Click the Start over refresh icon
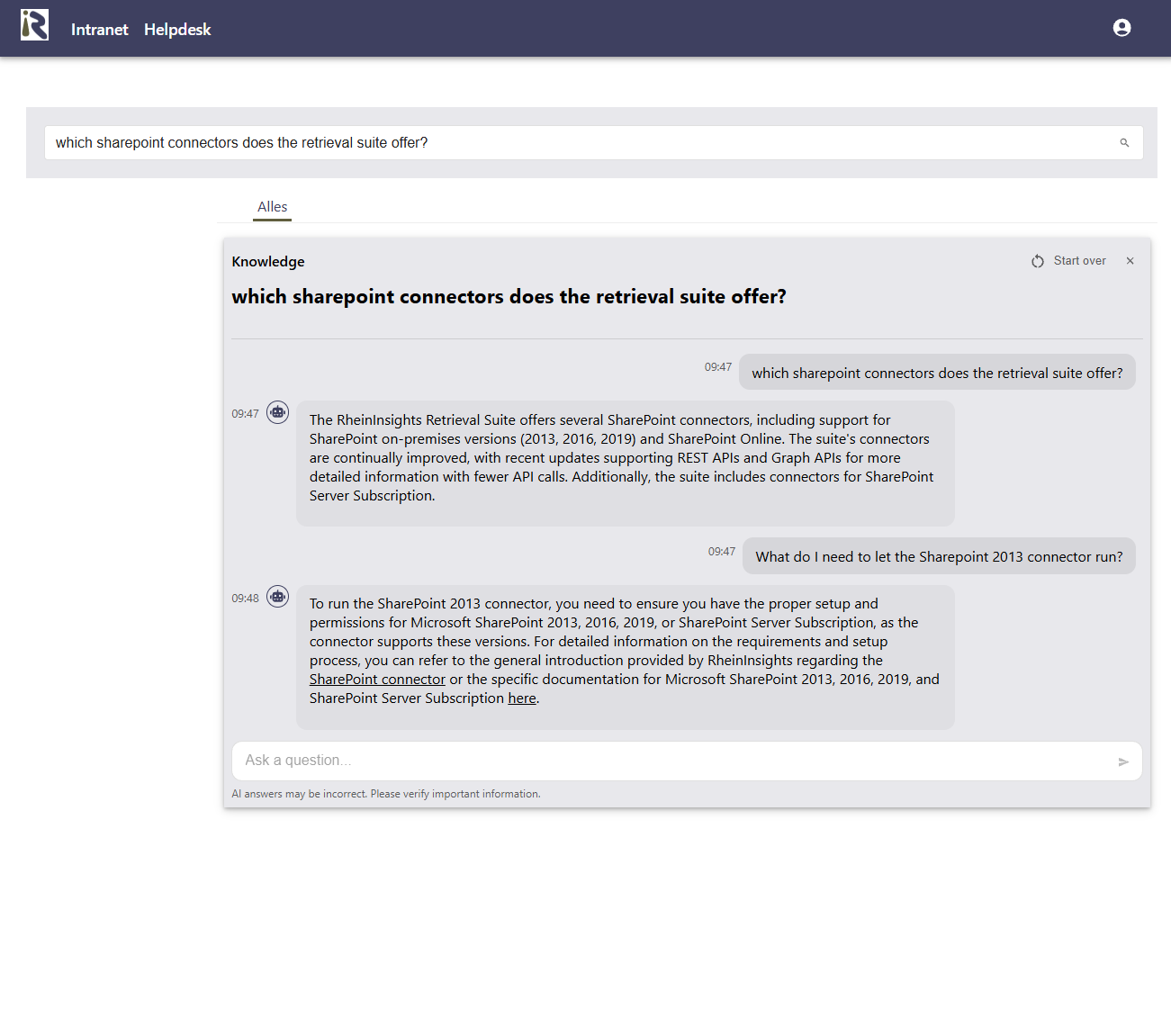This screenshot has width=1171, height=1036. (x=1038, y=261)
